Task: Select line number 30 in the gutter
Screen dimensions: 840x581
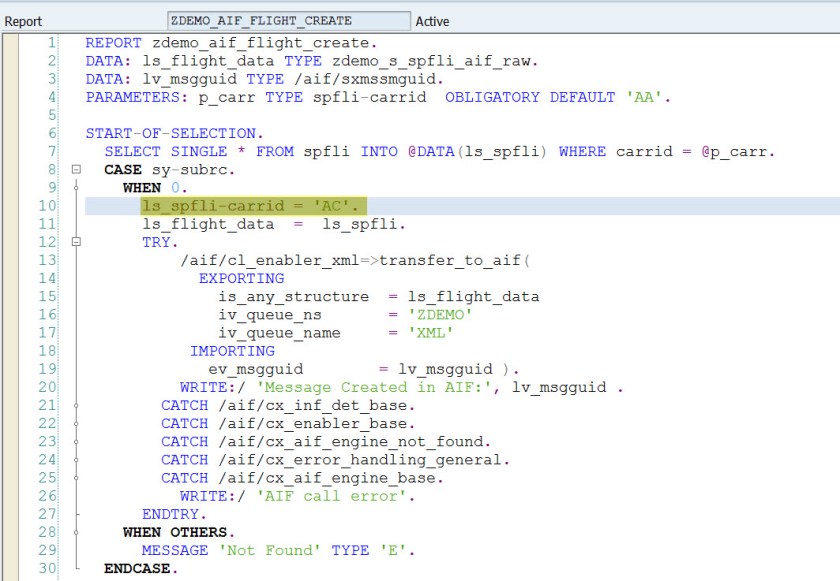Action: pyautogui.click(x=47, y=569)
